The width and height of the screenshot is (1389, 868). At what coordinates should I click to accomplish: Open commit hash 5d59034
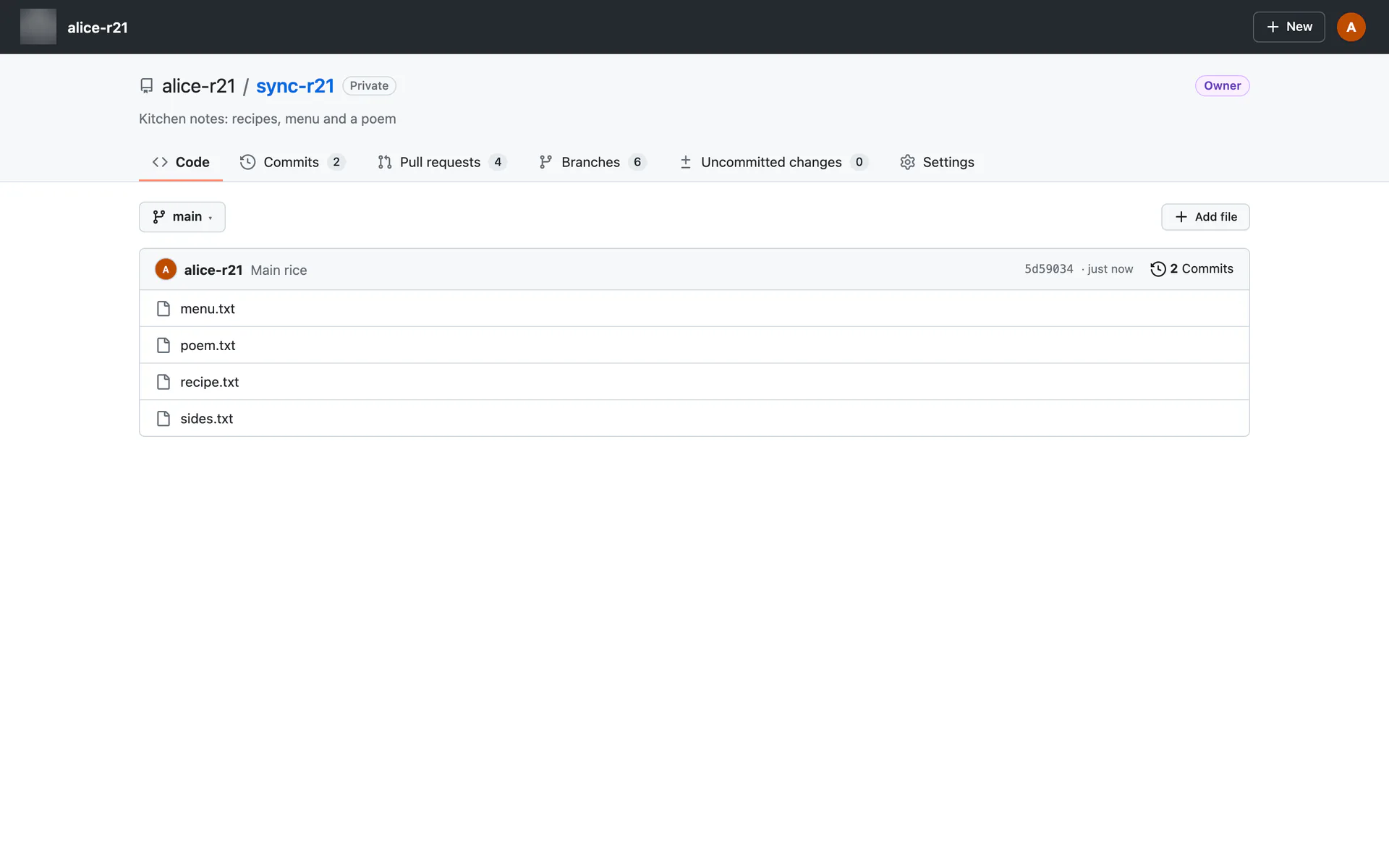1048,269
